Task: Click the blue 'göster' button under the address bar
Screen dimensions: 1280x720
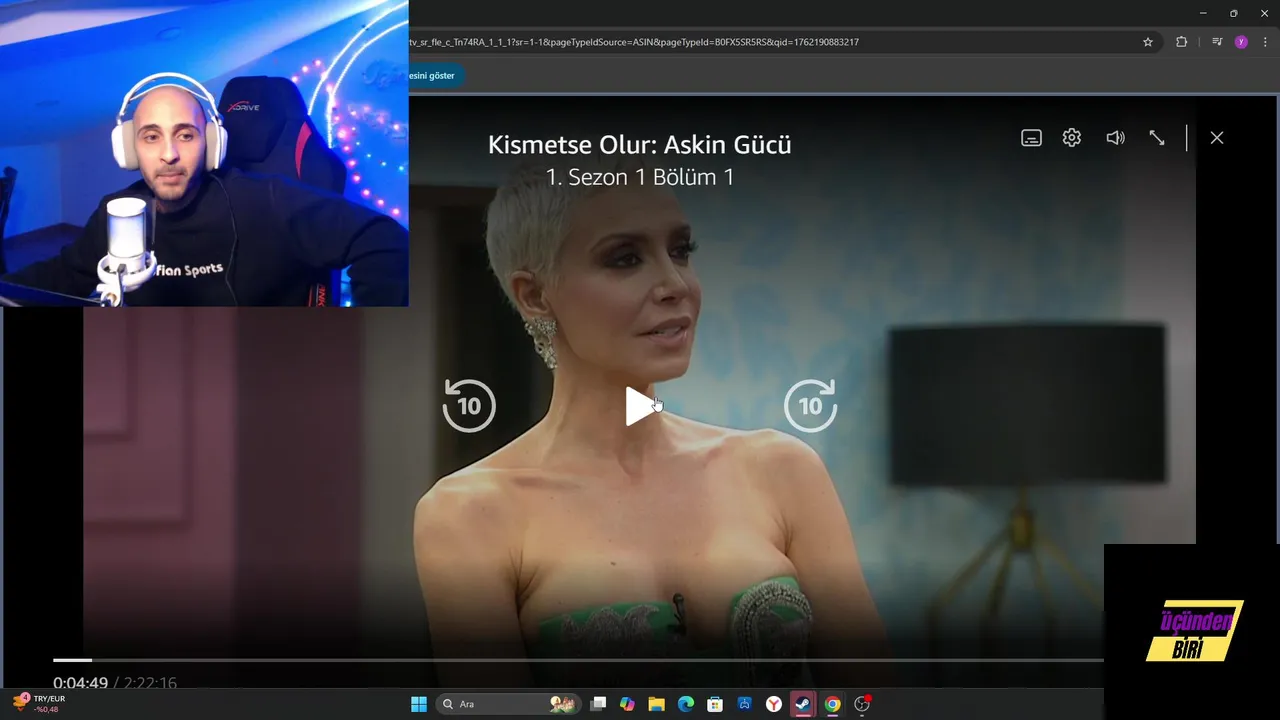Action: click(x=435, y=75)
